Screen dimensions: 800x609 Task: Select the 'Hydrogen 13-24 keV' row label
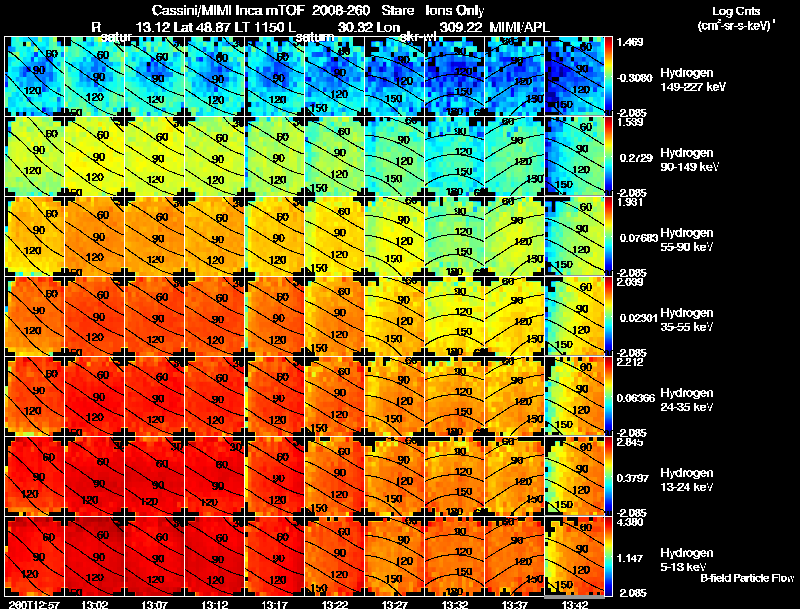[687, 479]
